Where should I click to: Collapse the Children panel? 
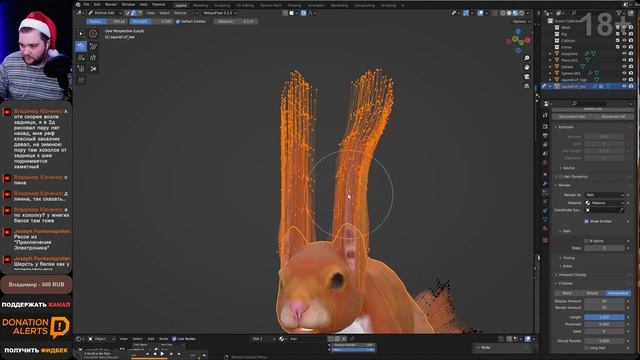point(565,283)
